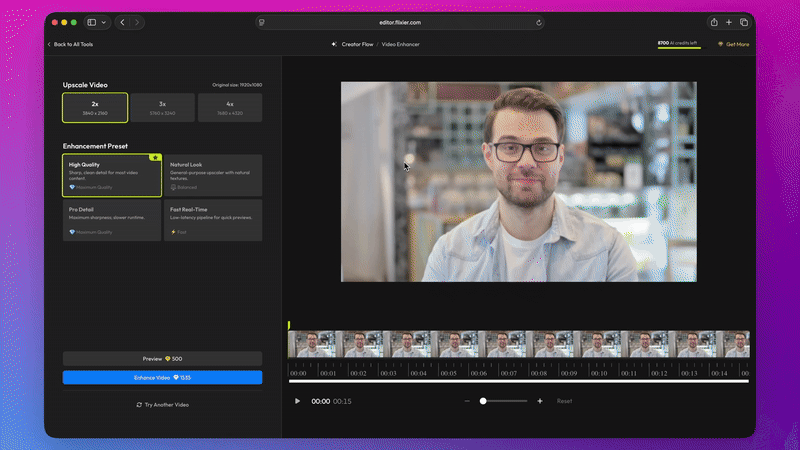Choose the 4x upscale option

(x=230, y=107)
